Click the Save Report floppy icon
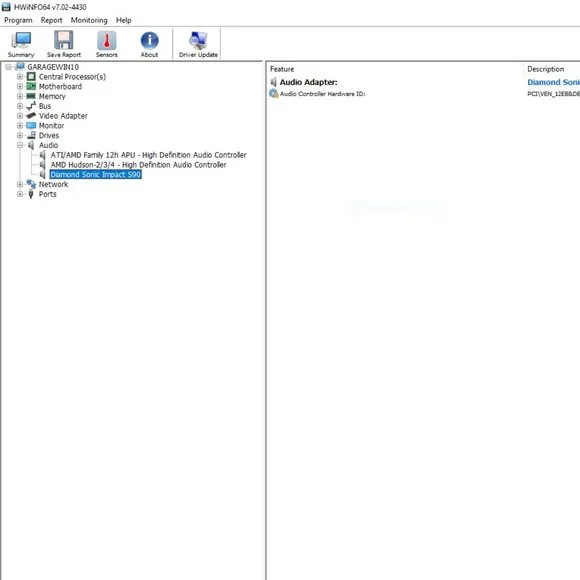This screenshot has width=580, height=580. (64, 40)
